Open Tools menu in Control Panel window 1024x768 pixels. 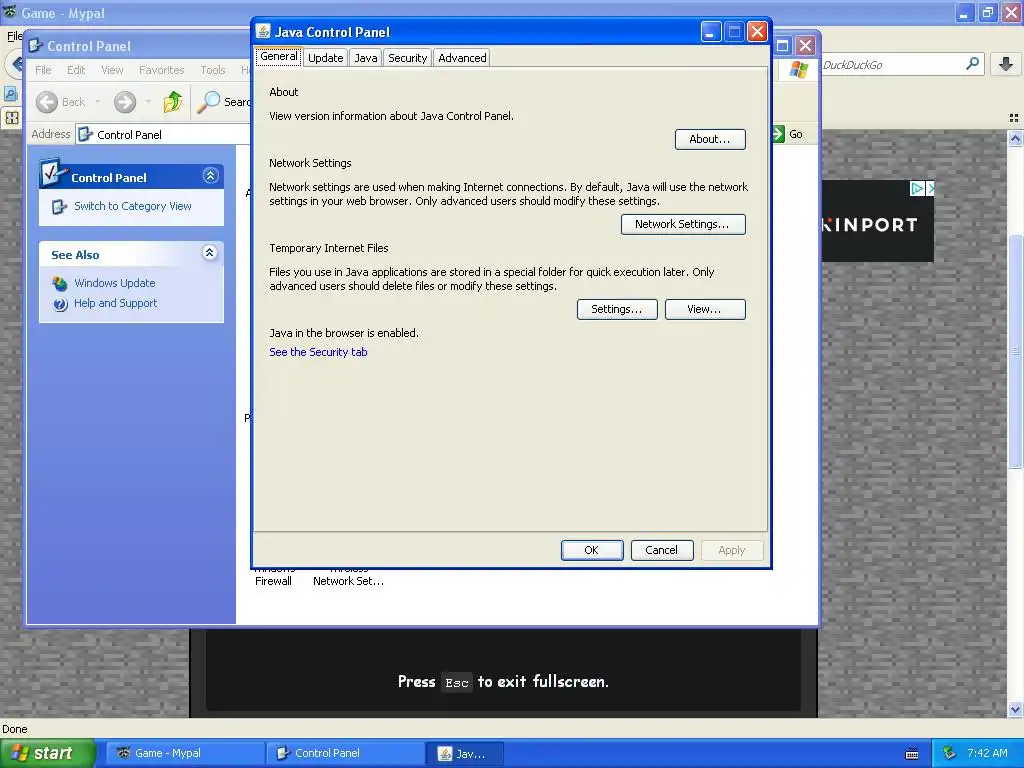[x=213, y=70]
